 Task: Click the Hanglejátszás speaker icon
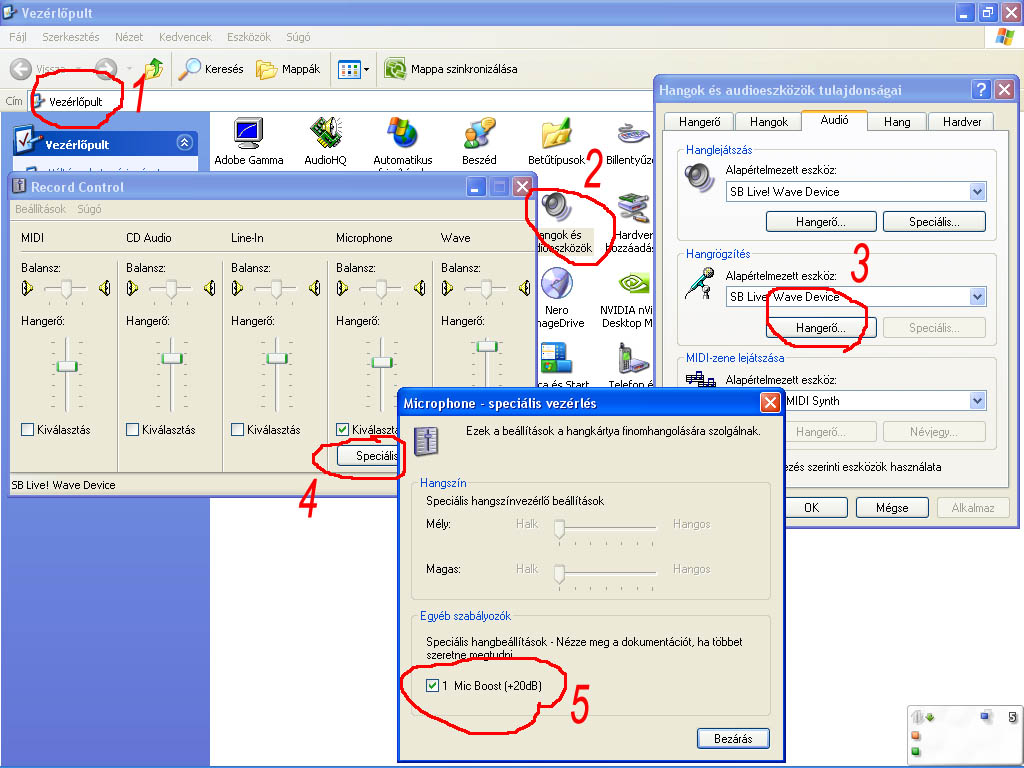click(699, 178)
